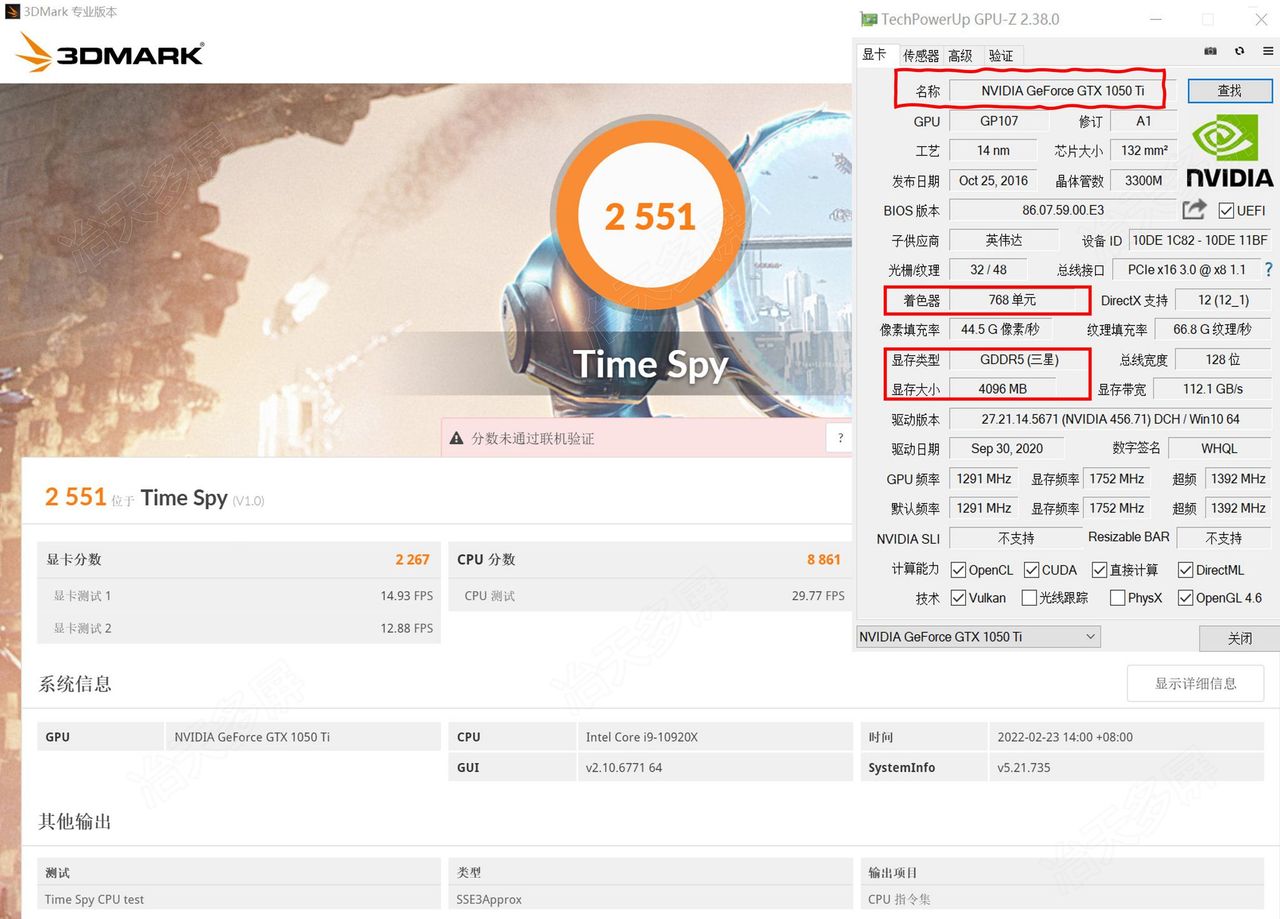Click the WHQL signature value
This screenshot has height=919, width=1280.
1219,449
